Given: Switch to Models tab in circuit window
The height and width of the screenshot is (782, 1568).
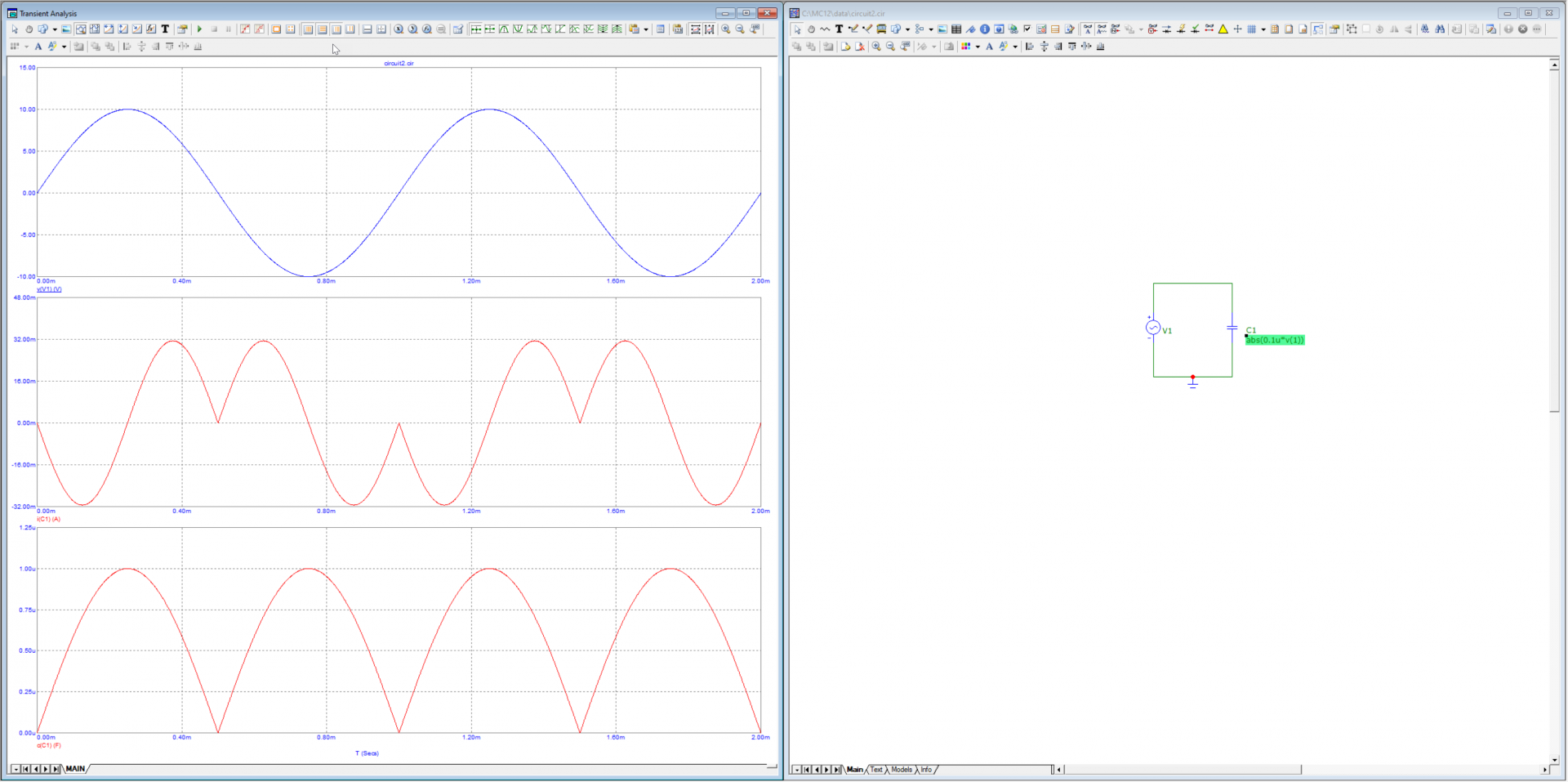Looking at the screenshot, I should tap(902, 770).
